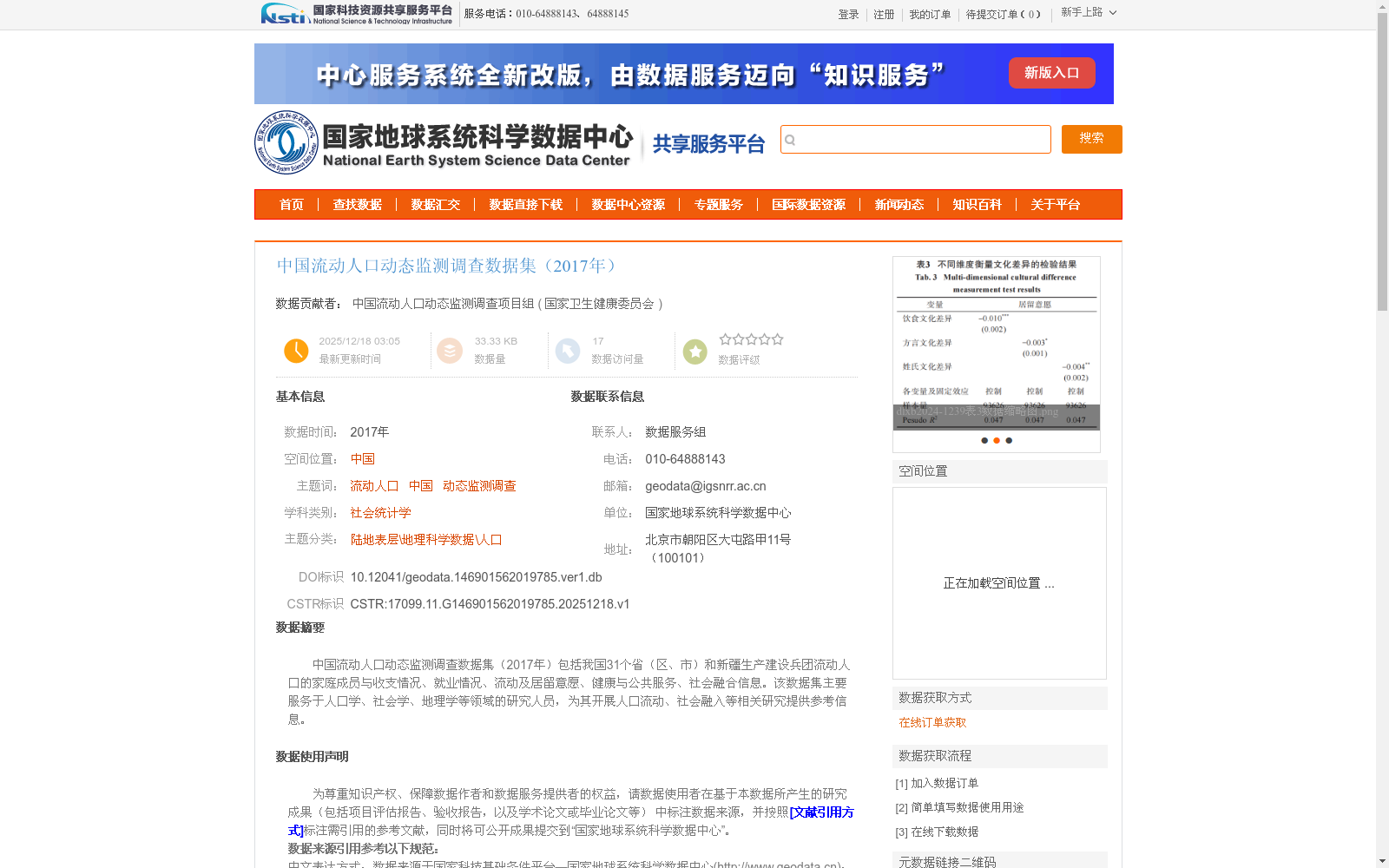The height and width of the screenshot is (868, 1389).
Task: Click the NSTI platform logo
Action: click(357, 14)
